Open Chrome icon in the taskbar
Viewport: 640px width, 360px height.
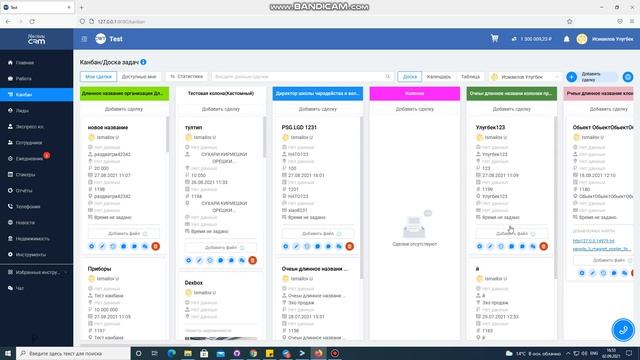pos(253,353)
